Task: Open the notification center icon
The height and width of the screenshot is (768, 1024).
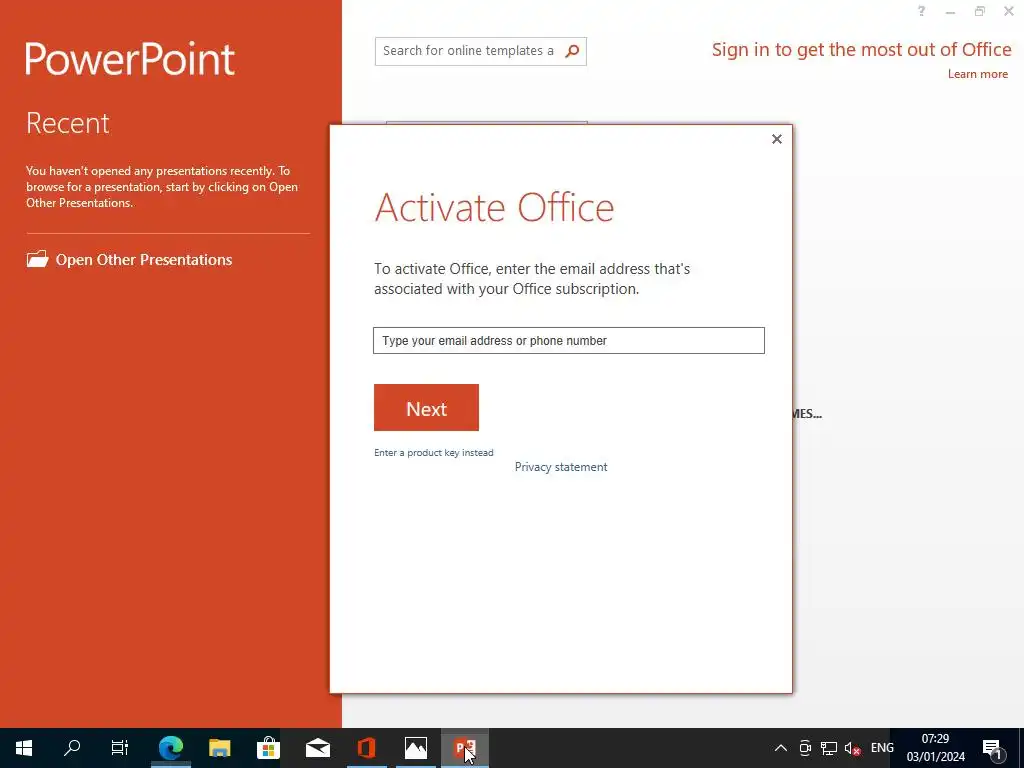Action: click(x=993, y=748)
